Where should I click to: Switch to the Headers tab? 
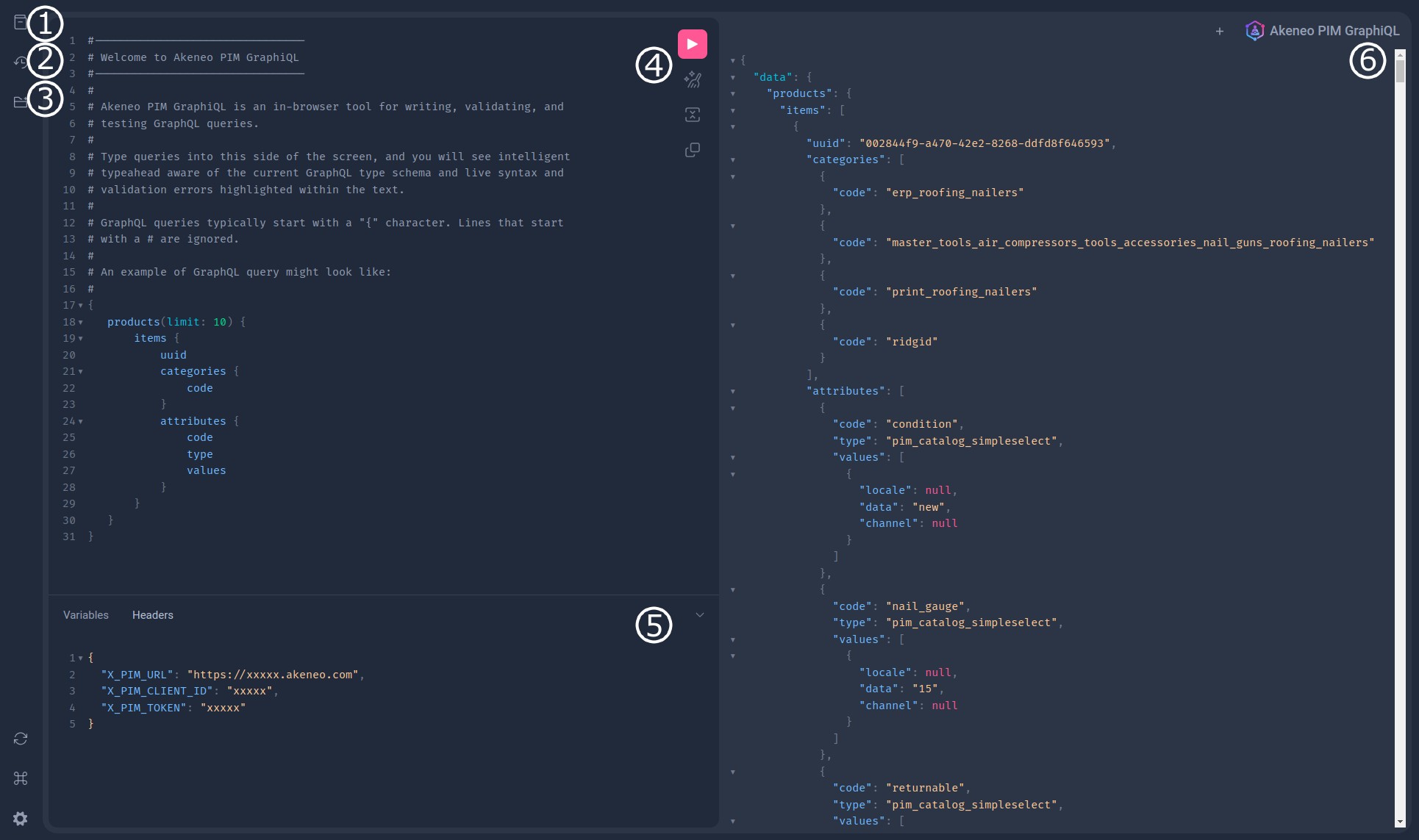pyautogui.click(x=152, y=615)
